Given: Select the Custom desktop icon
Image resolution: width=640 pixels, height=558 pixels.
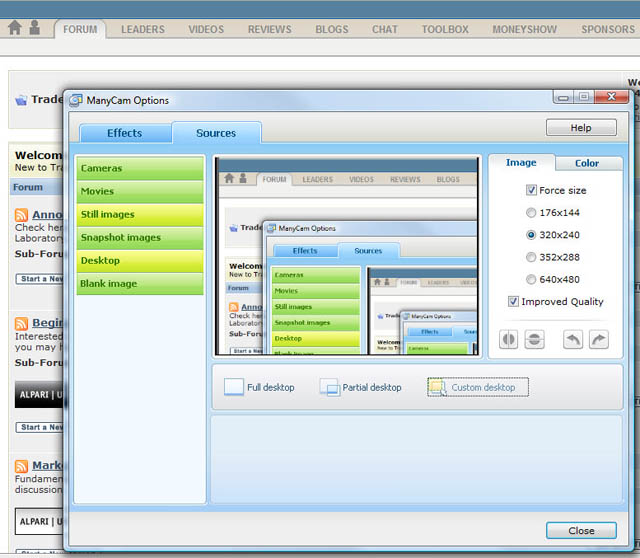Looking at the screenshot, I should point(437,387).
